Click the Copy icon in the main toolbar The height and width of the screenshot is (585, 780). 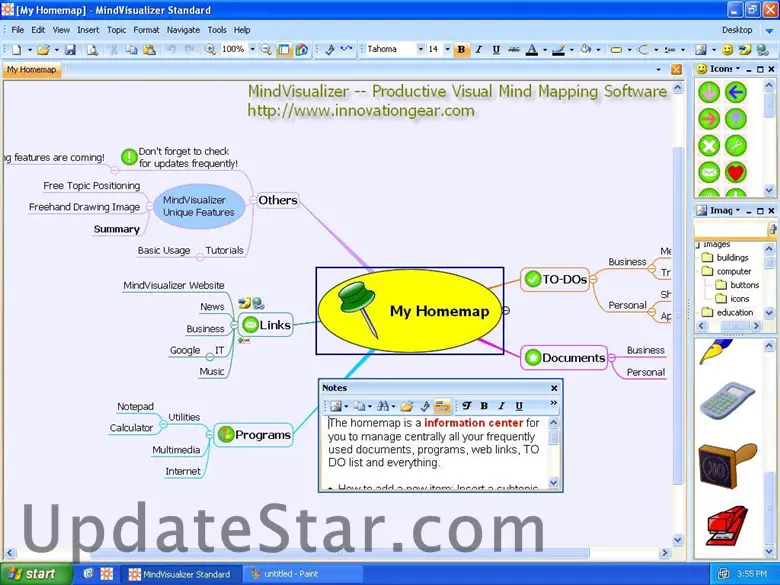coord(131,49)
